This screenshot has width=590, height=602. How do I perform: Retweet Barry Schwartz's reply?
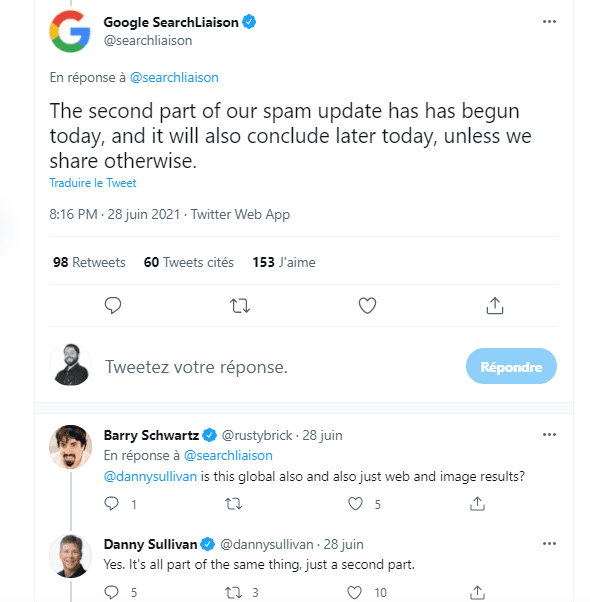click(233, 503)
